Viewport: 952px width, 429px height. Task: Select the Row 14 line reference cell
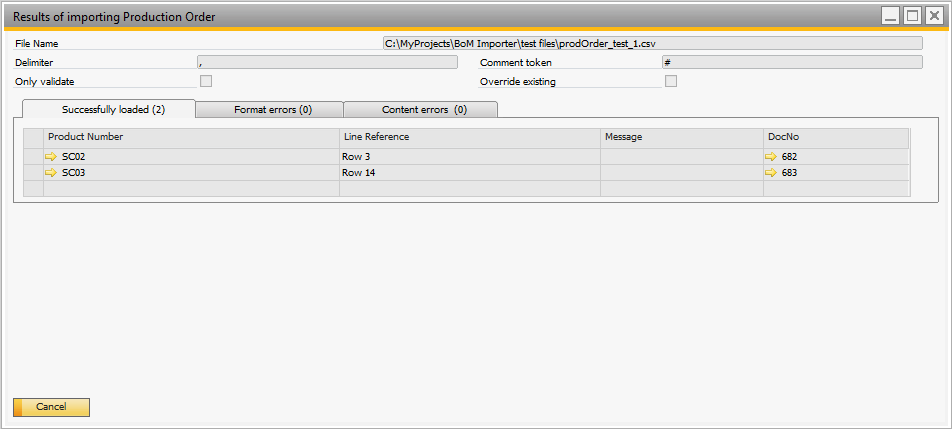tap(468, 173)
